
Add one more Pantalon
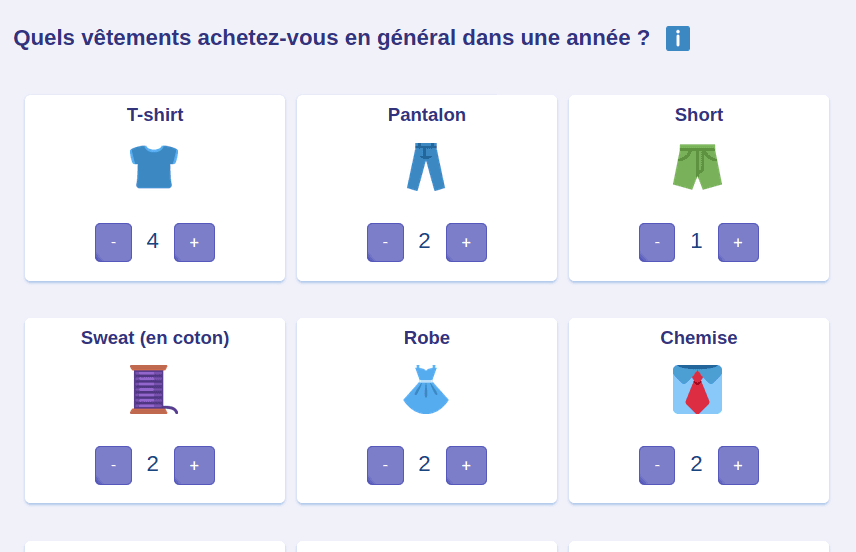[466, 242]
